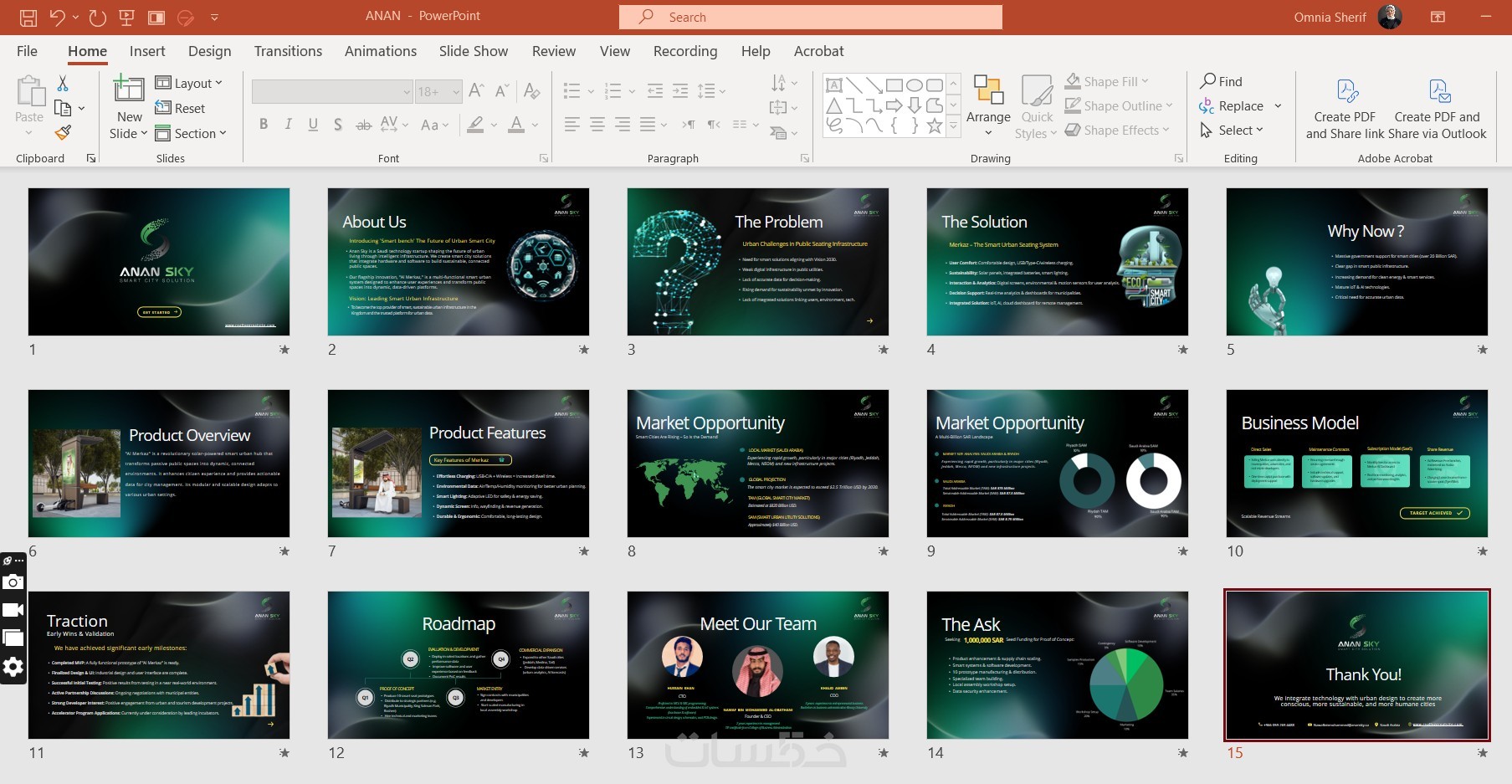Click the Cut scissors icon
The width and height of the screenshot is (1512, 784).
(63, 83)
